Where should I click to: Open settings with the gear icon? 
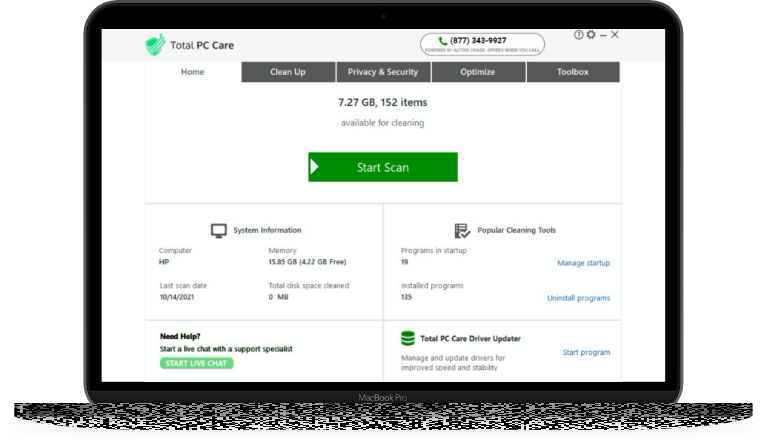pos(590,36)
